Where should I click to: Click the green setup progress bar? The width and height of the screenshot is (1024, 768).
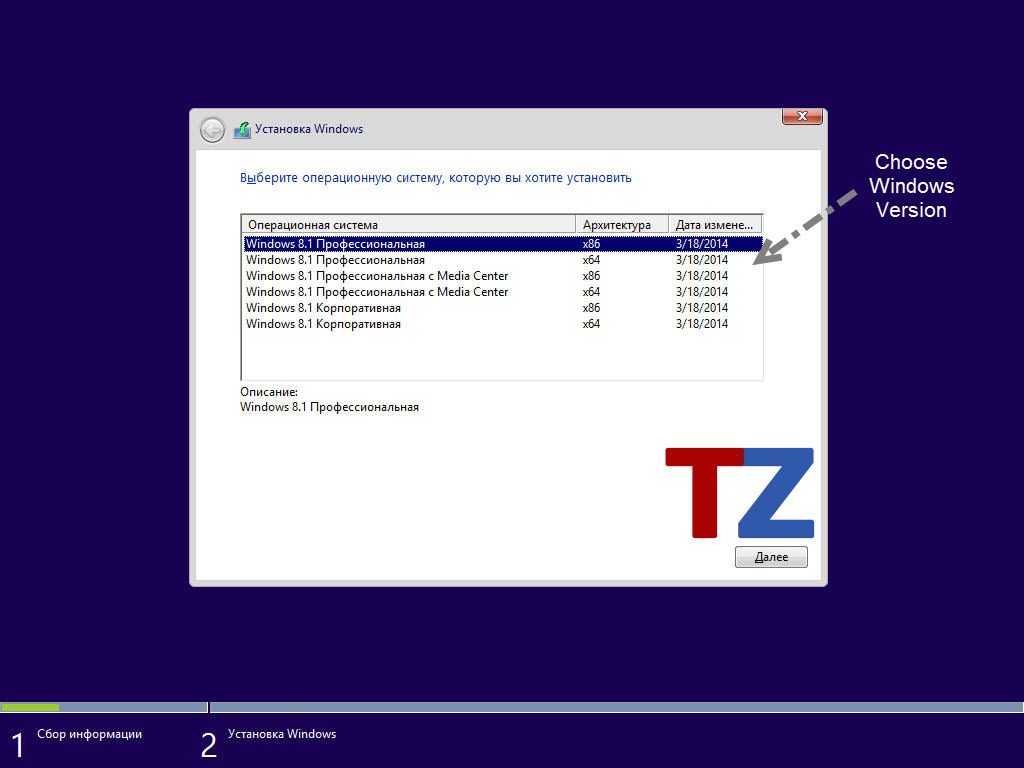30,707
